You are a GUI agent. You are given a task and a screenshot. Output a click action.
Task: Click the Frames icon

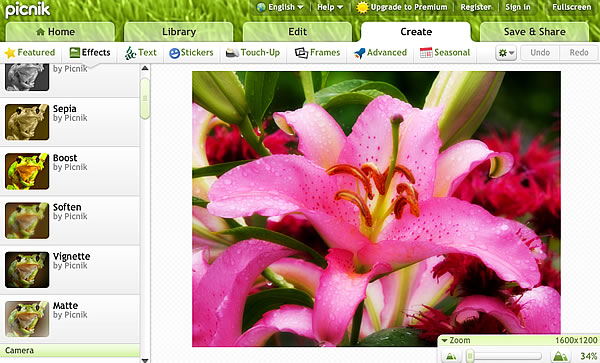(302, 53)
